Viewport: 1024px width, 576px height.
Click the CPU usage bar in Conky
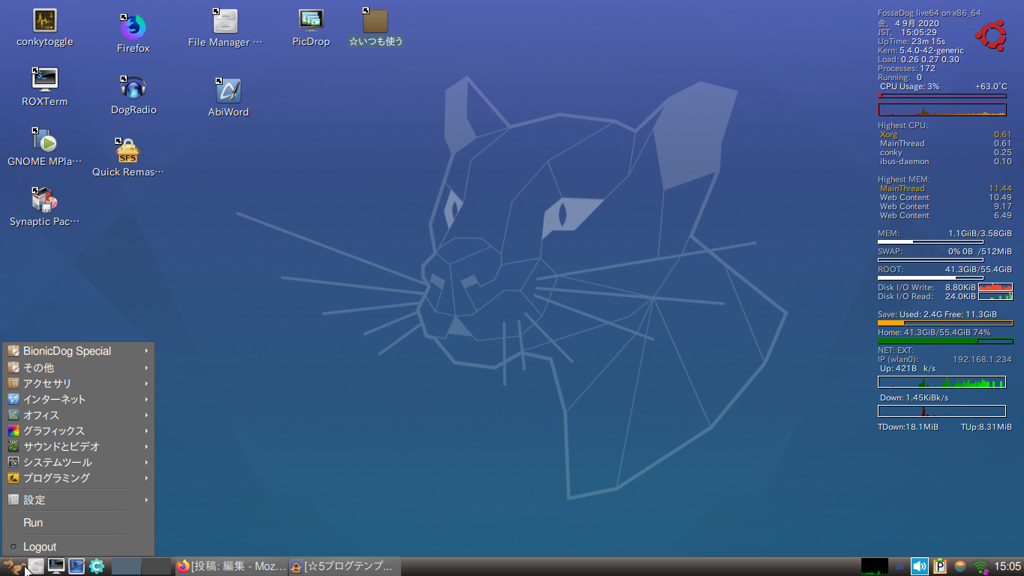(x=941, y=97)
